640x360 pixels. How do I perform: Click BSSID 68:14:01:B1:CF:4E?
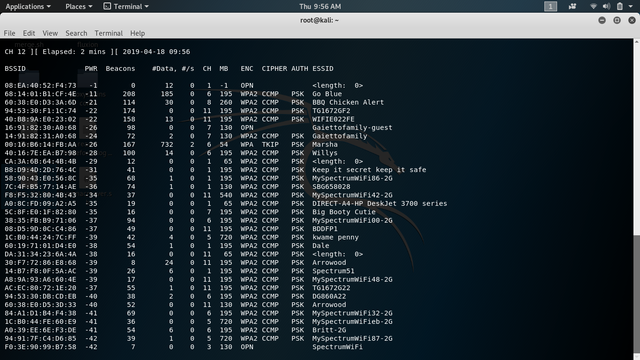click(x=40, y=94)
